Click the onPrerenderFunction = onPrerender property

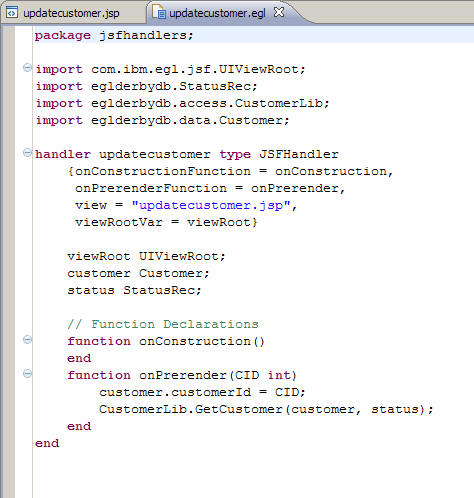click(210, 189)
